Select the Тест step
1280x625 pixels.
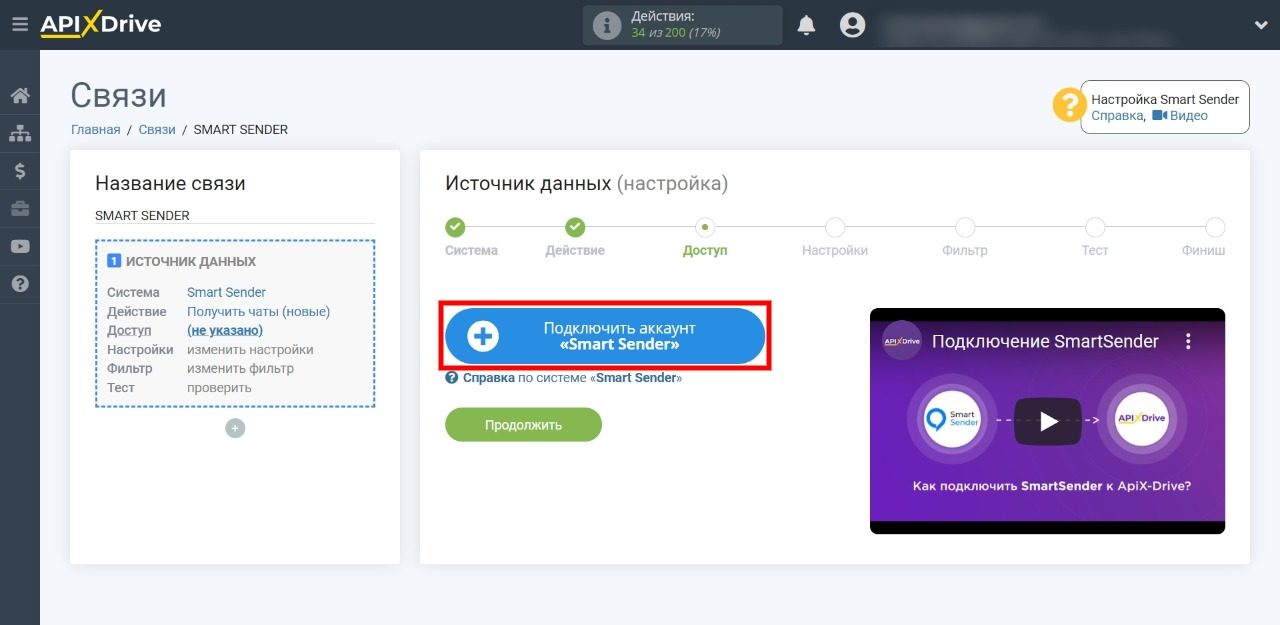(1095, 228)
